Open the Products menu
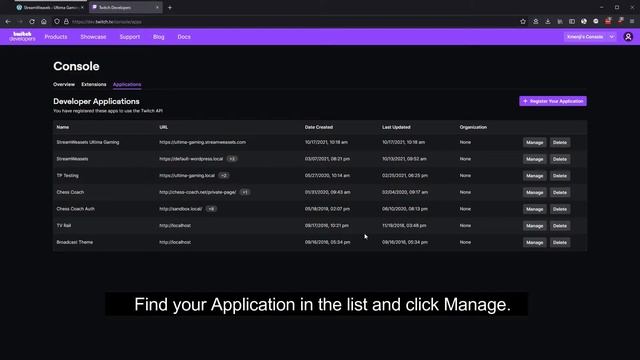Image resolution: width=640 pixels, height=360 pixels. 56,37
